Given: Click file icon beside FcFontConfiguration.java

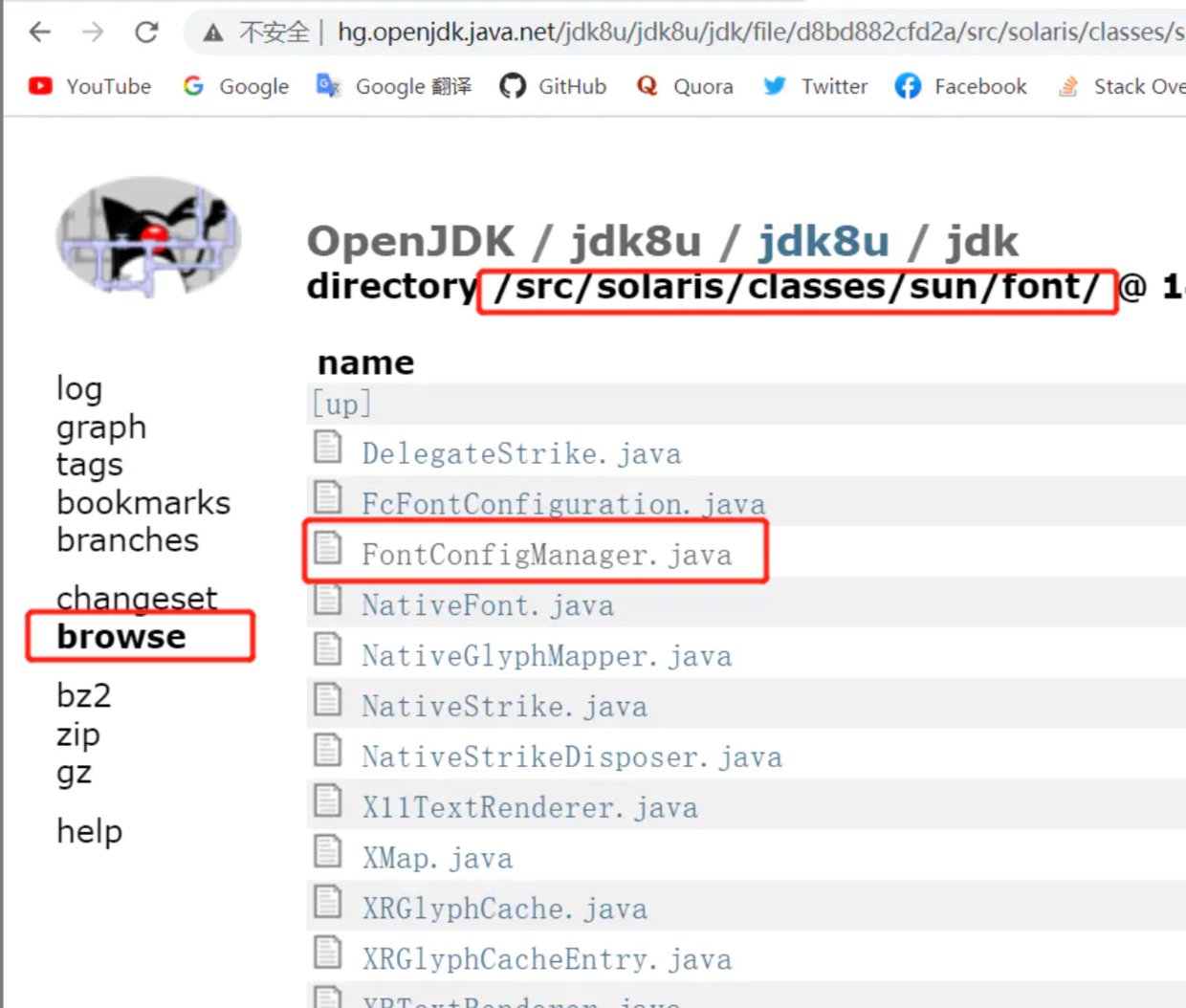Looking at the screenshot, I should (x=328, y=497).
